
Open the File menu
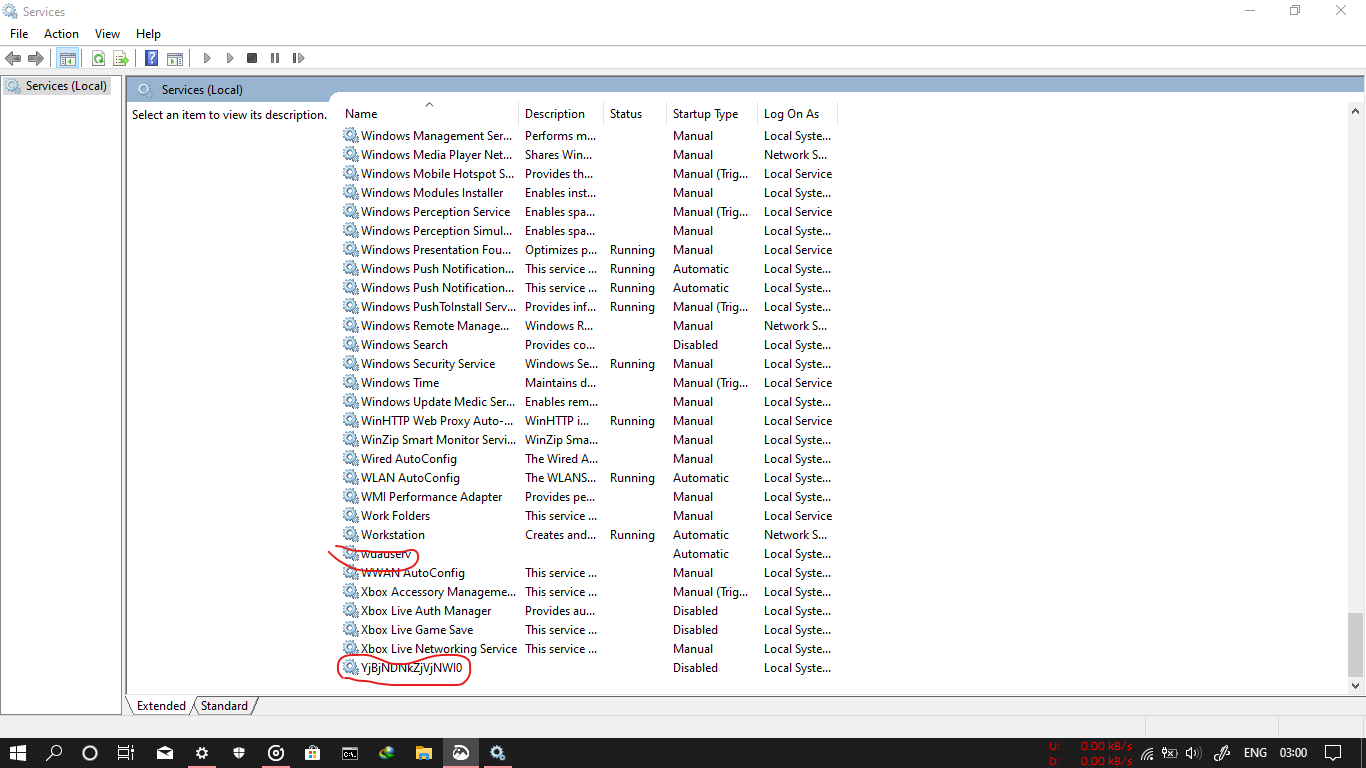click(x=19, y=34)
